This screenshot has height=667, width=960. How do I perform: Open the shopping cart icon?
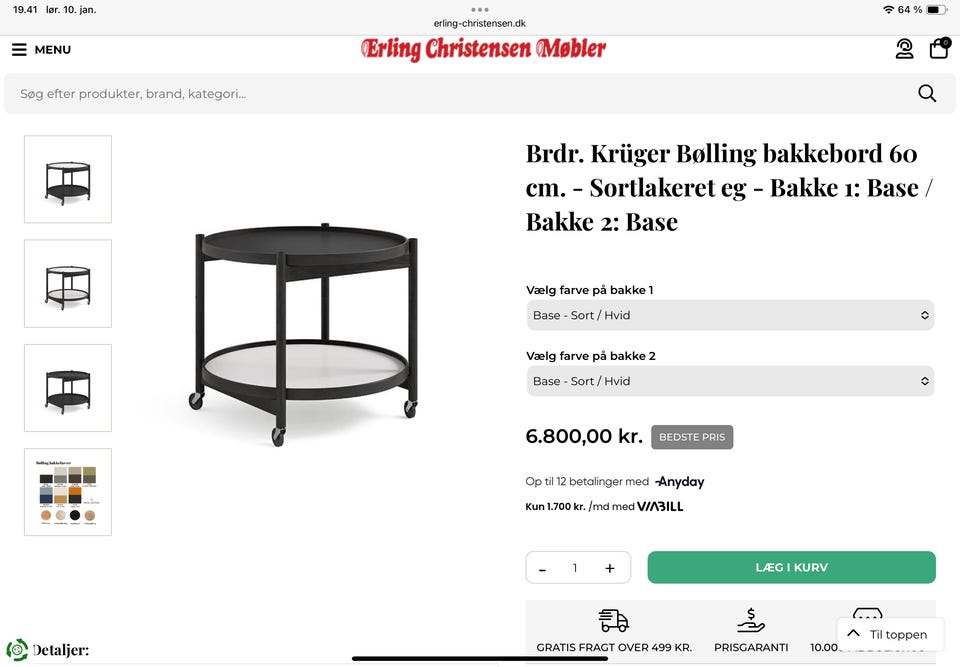[x=939, y=49]
